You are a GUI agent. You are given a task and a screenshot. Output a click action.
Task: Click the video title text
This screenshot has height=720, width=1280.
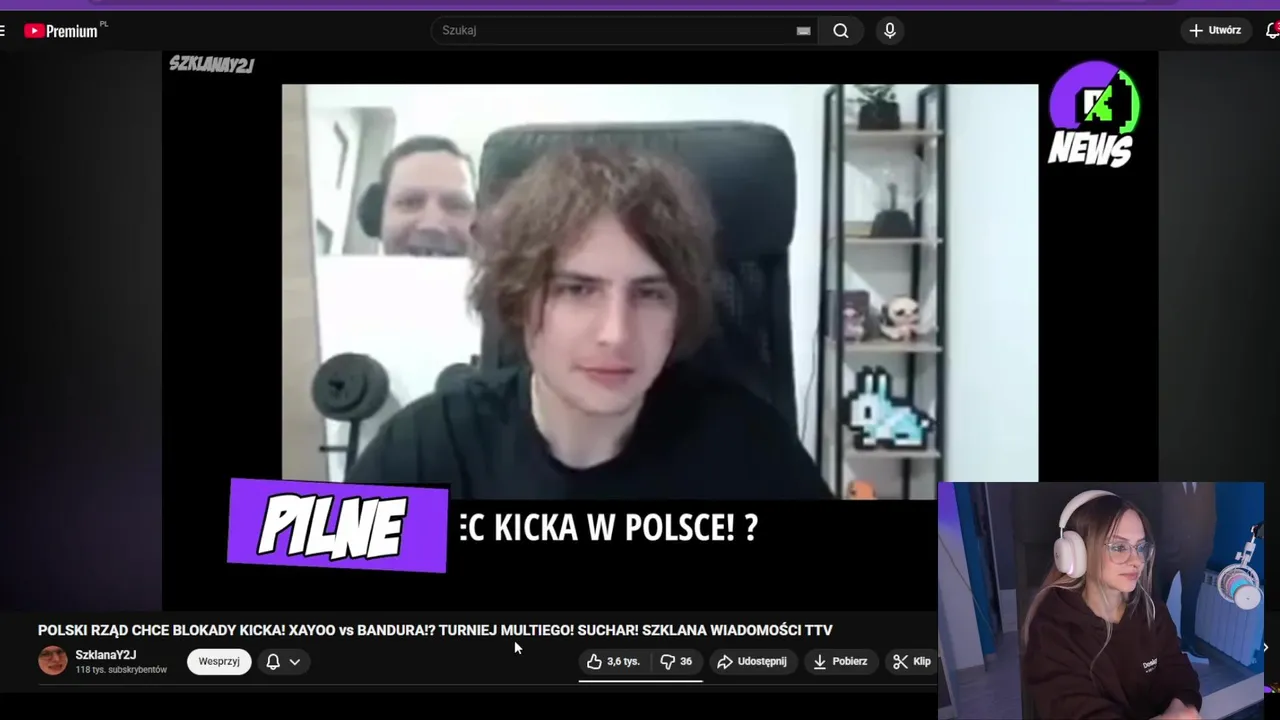coord(435,630)
